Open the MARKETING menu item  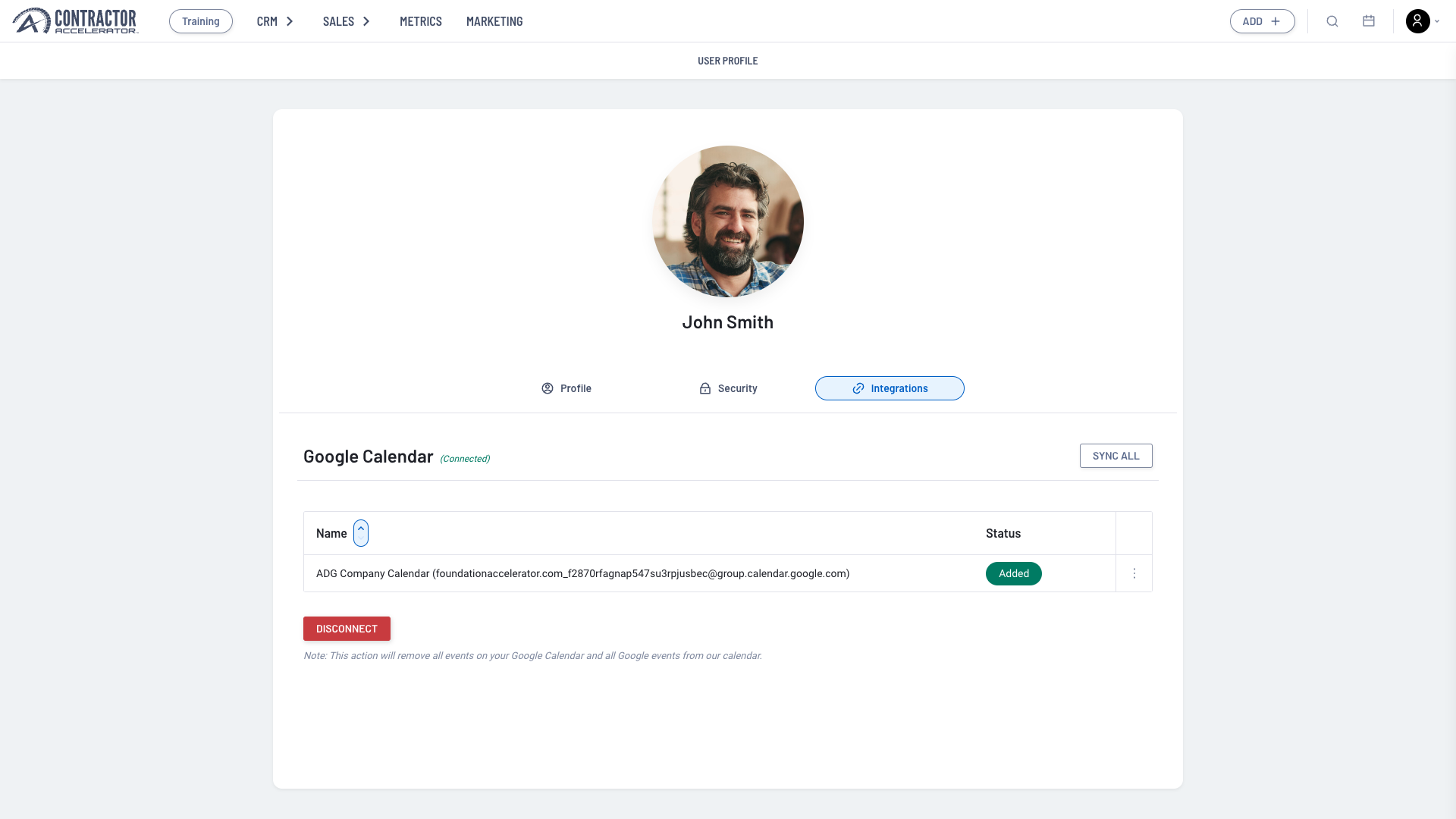point(494,21)
